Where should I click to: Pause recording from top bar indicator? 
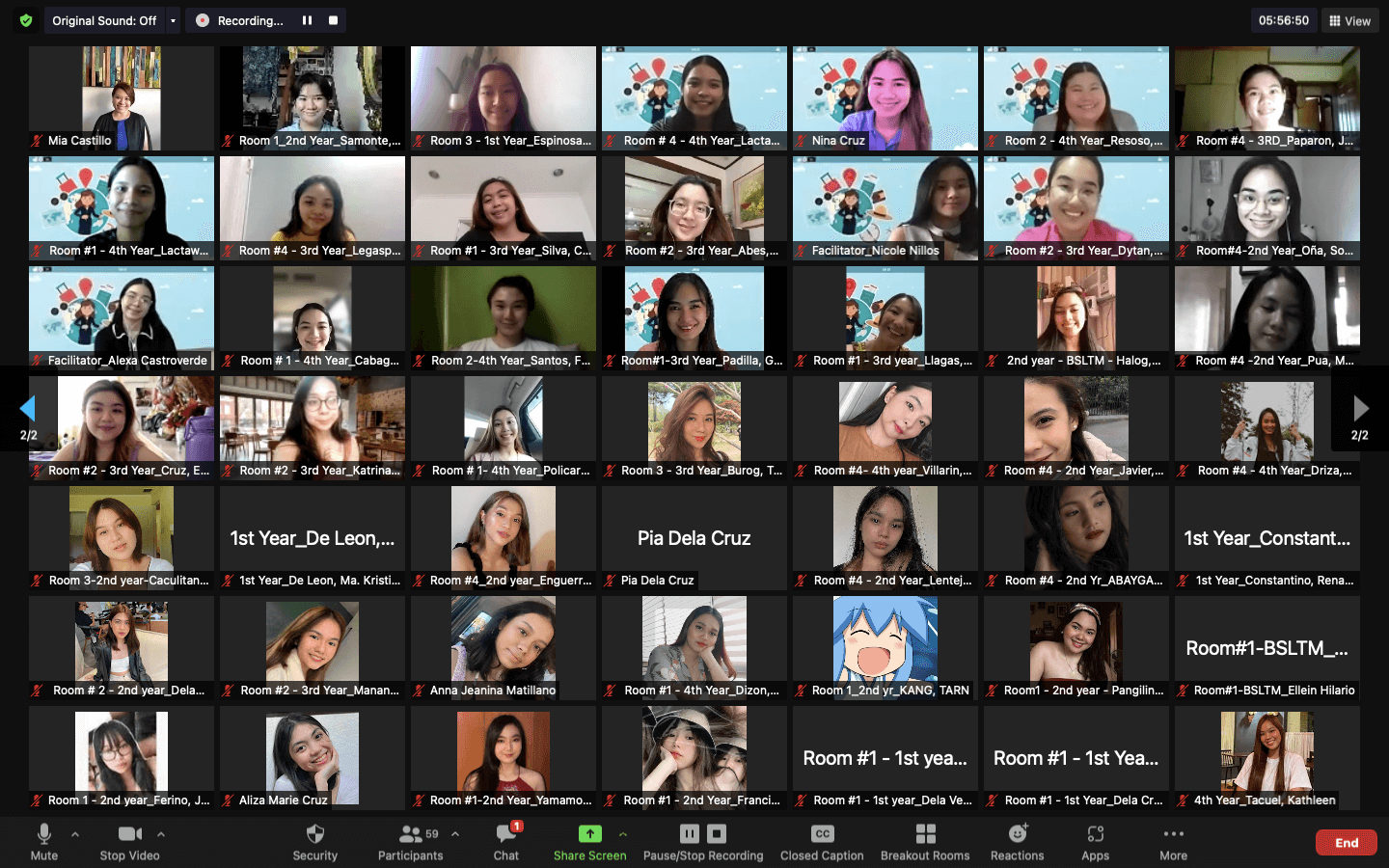(x=307, y=20)
